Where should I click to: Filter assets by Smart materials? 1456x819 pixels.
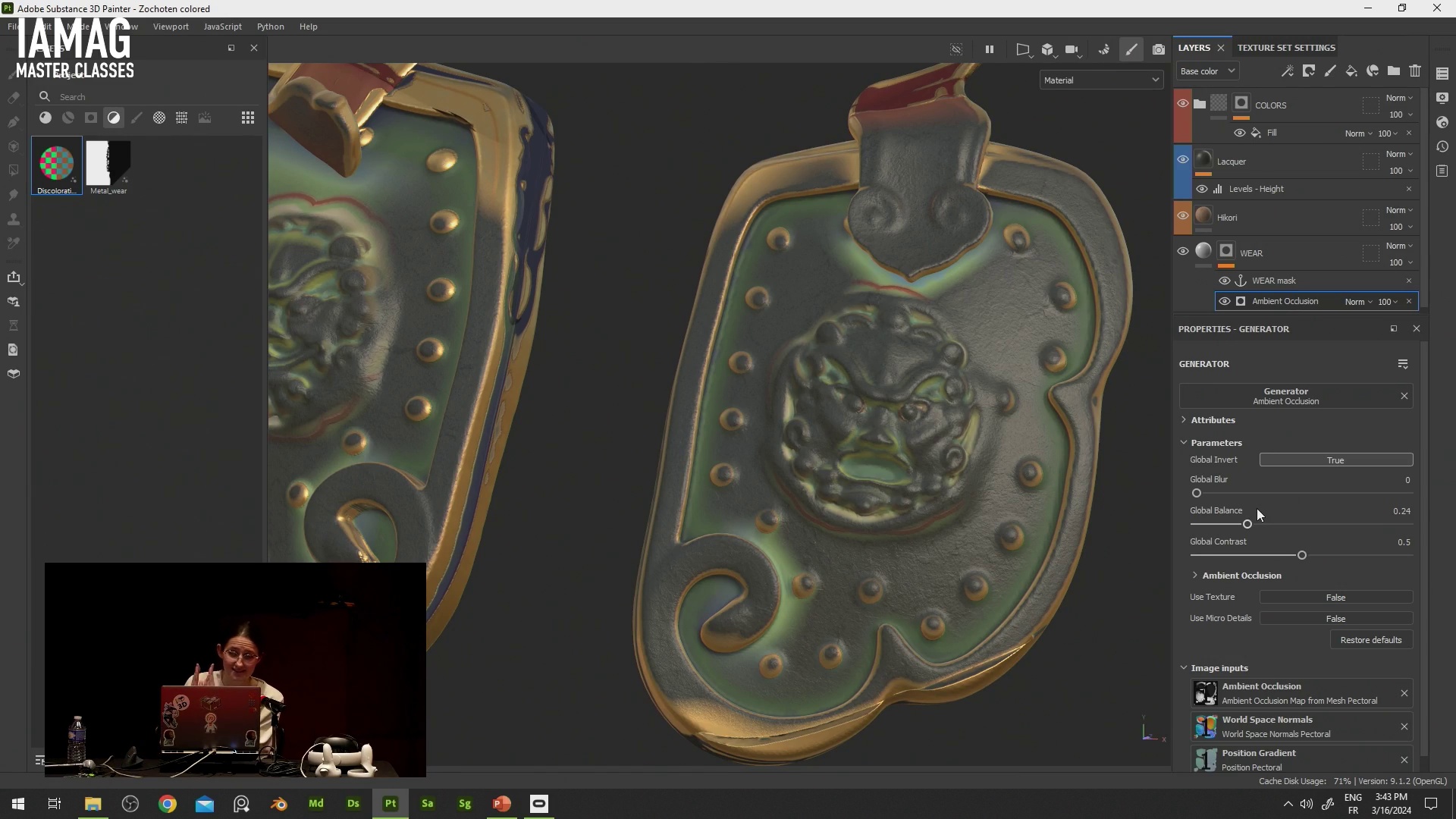pyautogui.click(x=68, y=118)
